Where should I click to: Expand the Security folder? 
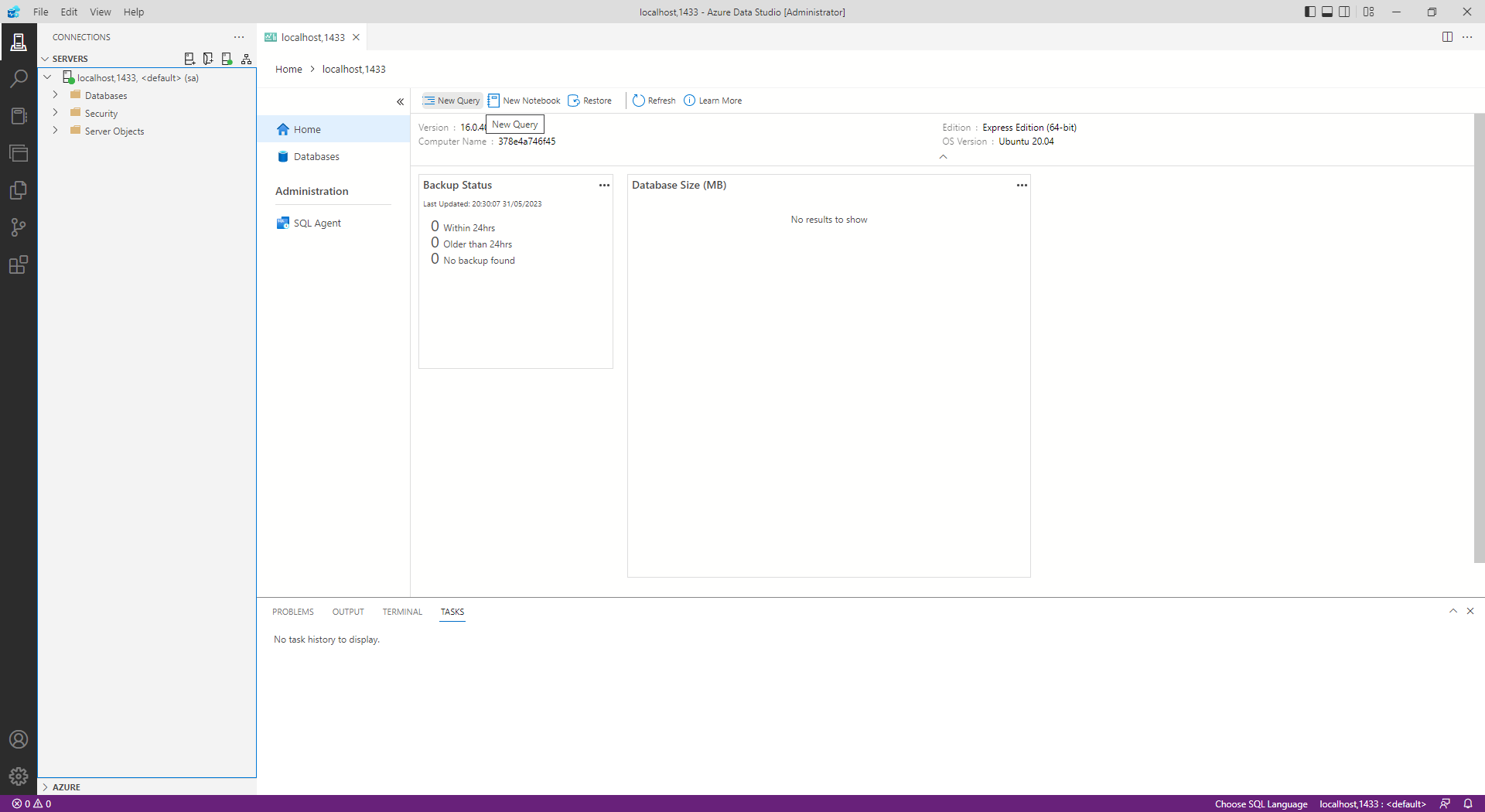click(x=56, y=113)
